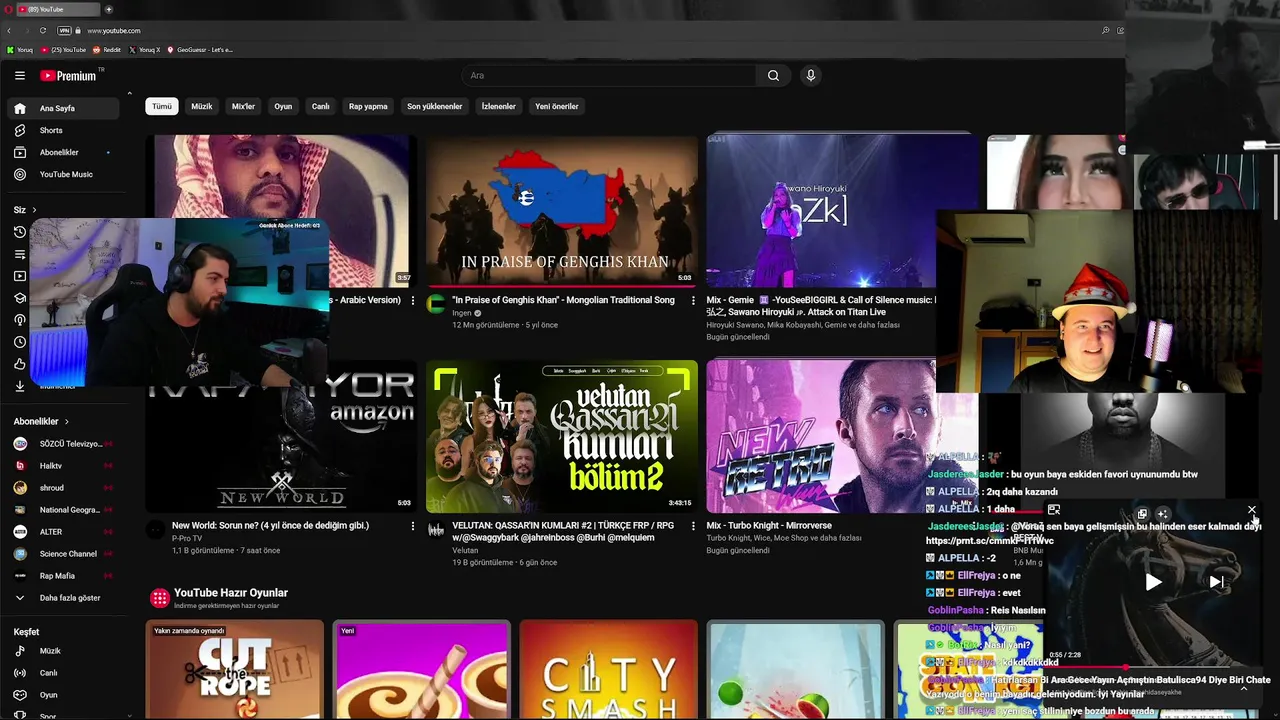Open Canlı under Keşfet
Viewport: 1280px width, 720px height.
tap(65, 673)
